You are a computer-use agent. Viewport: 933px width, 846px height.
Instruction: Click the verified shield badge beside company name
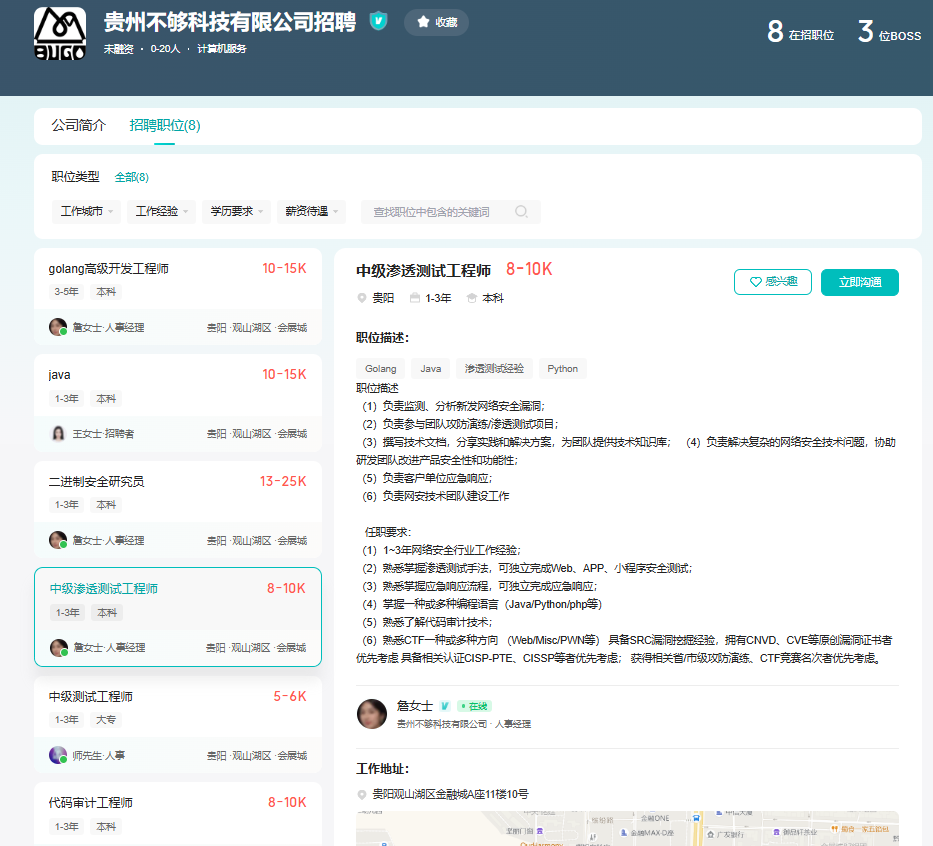click(378, 21)
